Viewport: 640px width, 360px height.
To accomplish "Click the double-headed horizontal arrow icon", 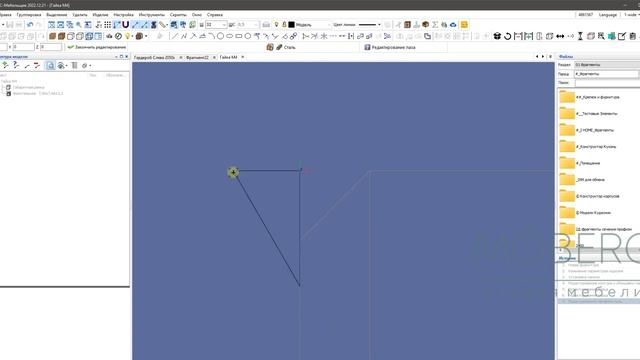I will click(560, 36).
